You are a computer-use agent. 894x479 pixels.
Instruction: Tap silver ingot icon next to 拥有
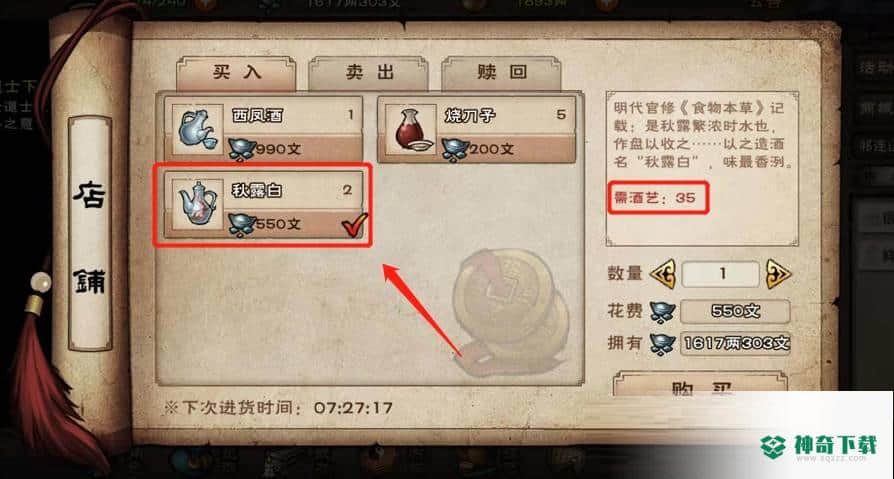[x=663, y=344]
